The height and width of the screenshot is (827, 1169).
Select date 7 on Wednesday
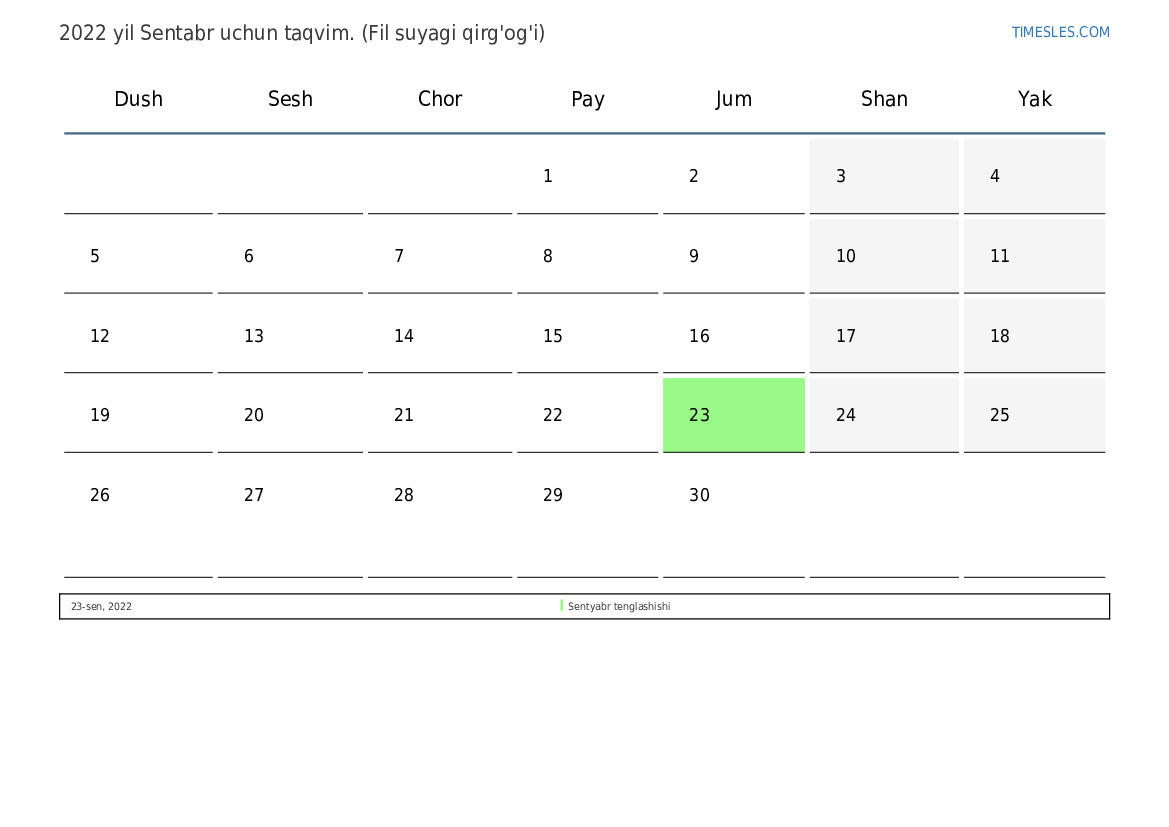click(440, 257)
